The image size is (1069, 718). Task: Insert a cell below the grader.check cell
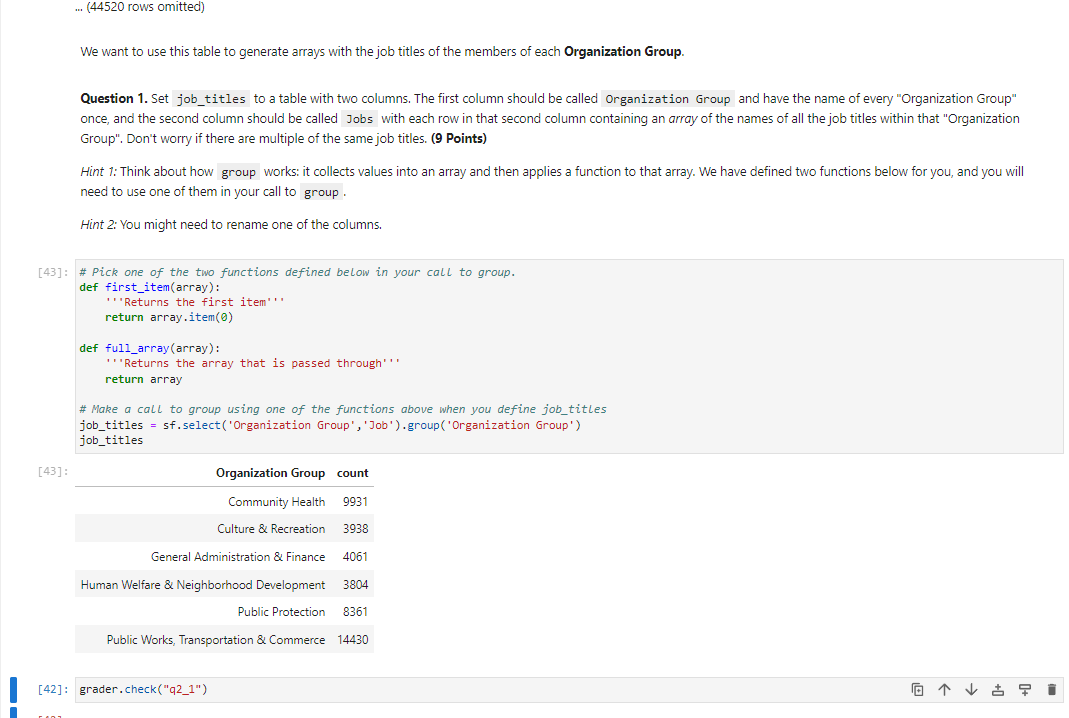click(1024, 689)
